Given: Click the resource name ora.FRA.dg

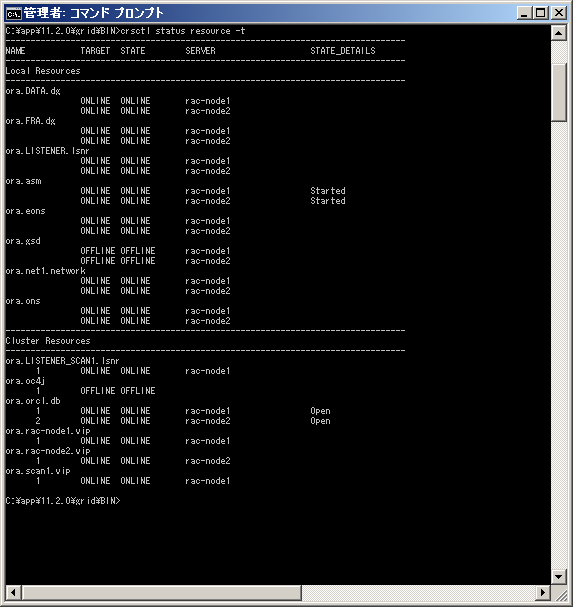Looking at the screenshot, I should pos(30,121).
